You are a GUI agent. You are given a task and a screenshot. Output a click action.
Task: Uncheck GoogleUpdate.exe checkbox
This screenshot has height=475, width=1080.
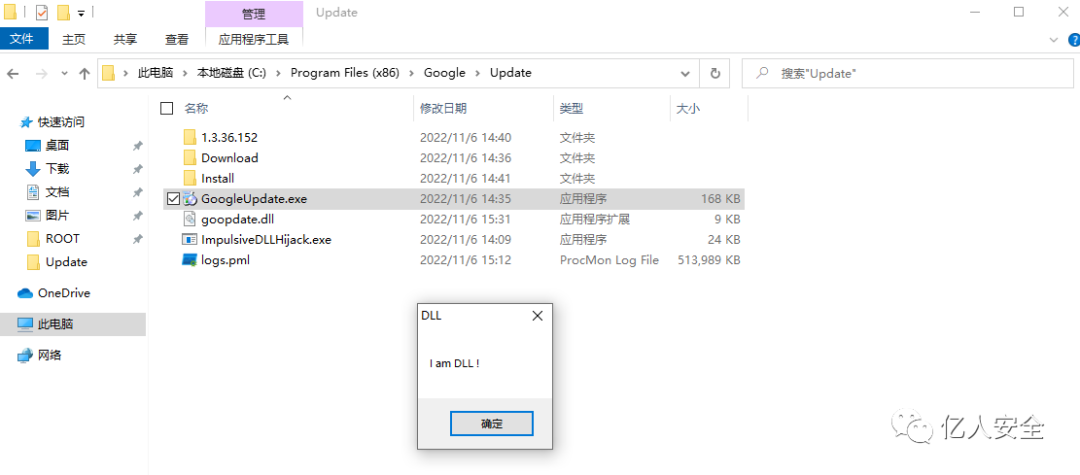click(172, 199)
